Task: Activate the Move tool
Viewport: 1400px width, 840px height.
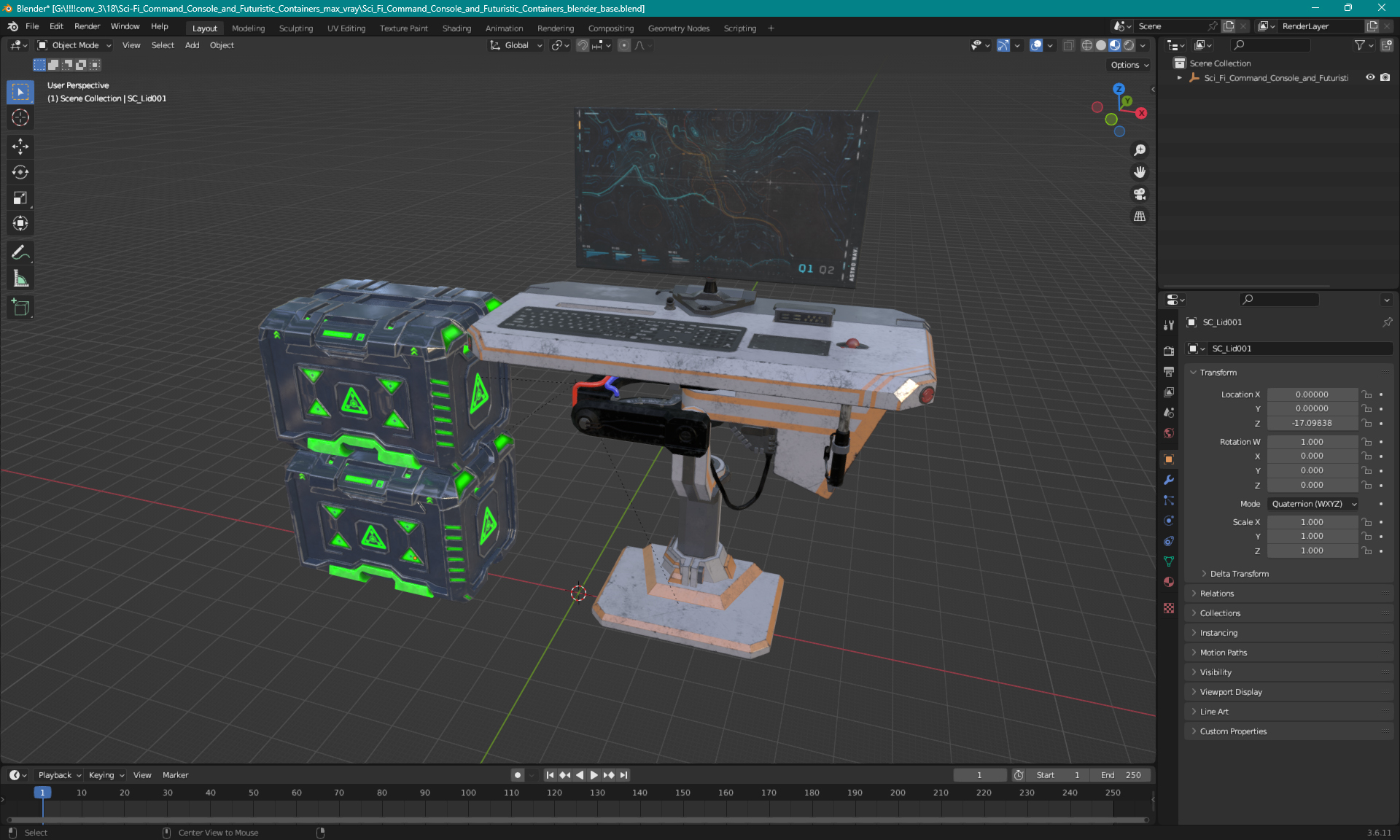Action: click(20, 147)
